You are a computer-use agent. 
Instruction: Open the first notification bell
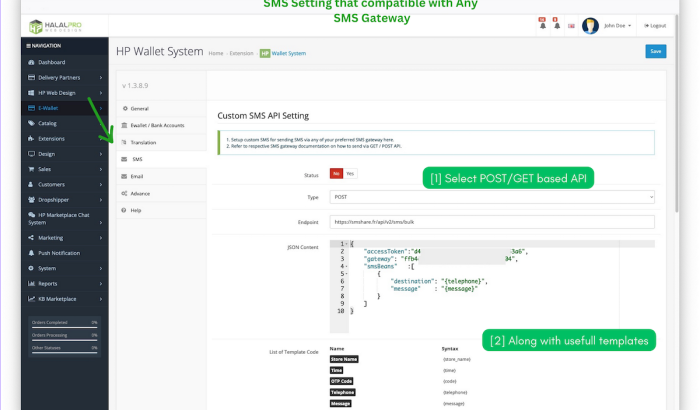[x=542, y=25]
